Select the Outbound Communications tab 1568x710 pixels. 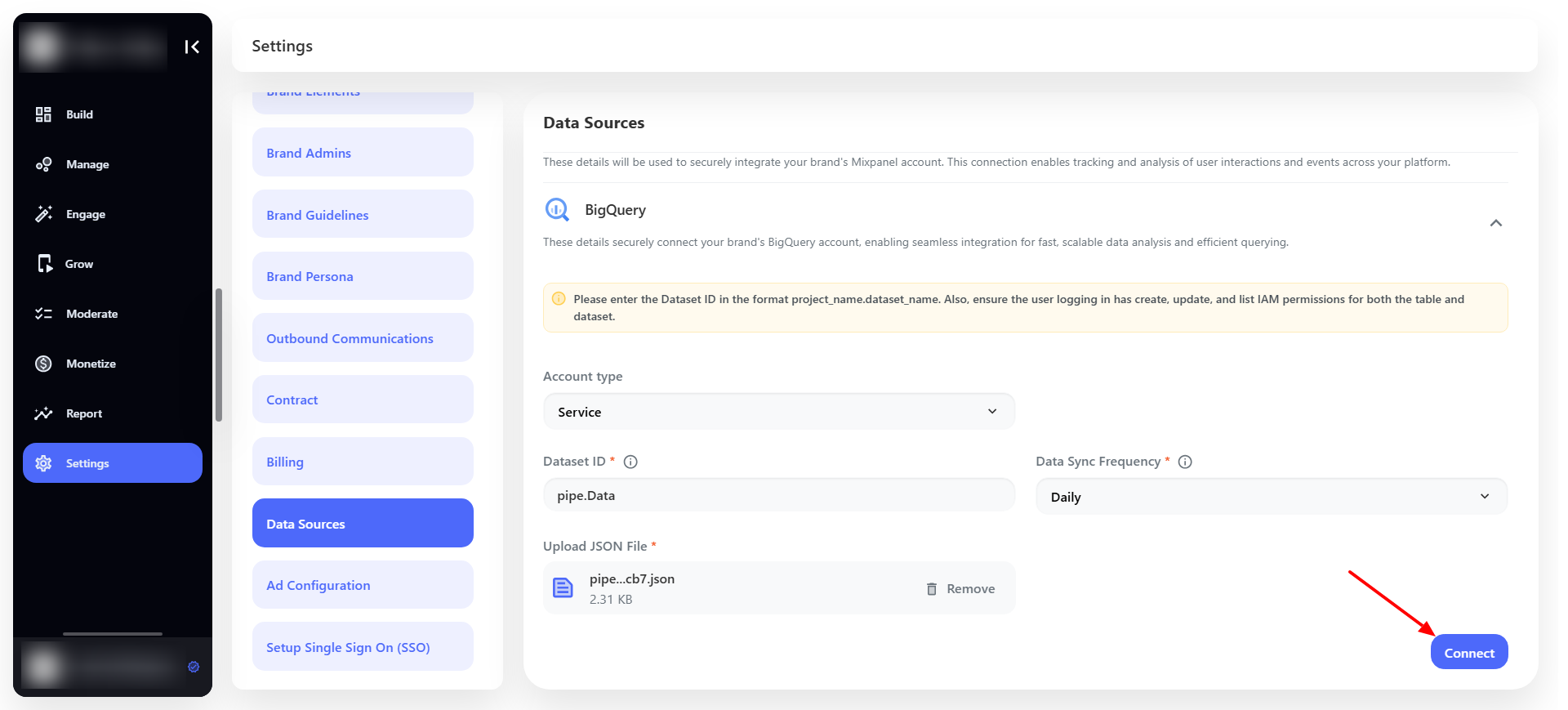pos(363,338)
